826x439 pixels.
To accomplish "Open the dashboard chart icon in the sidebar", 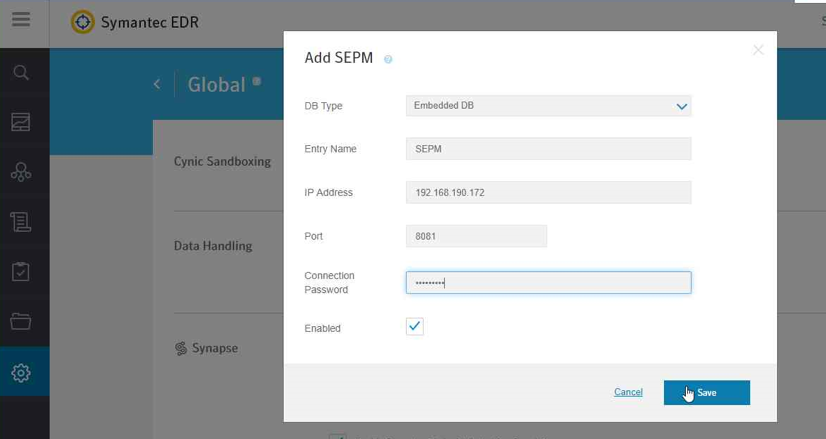I will point(21,122).
